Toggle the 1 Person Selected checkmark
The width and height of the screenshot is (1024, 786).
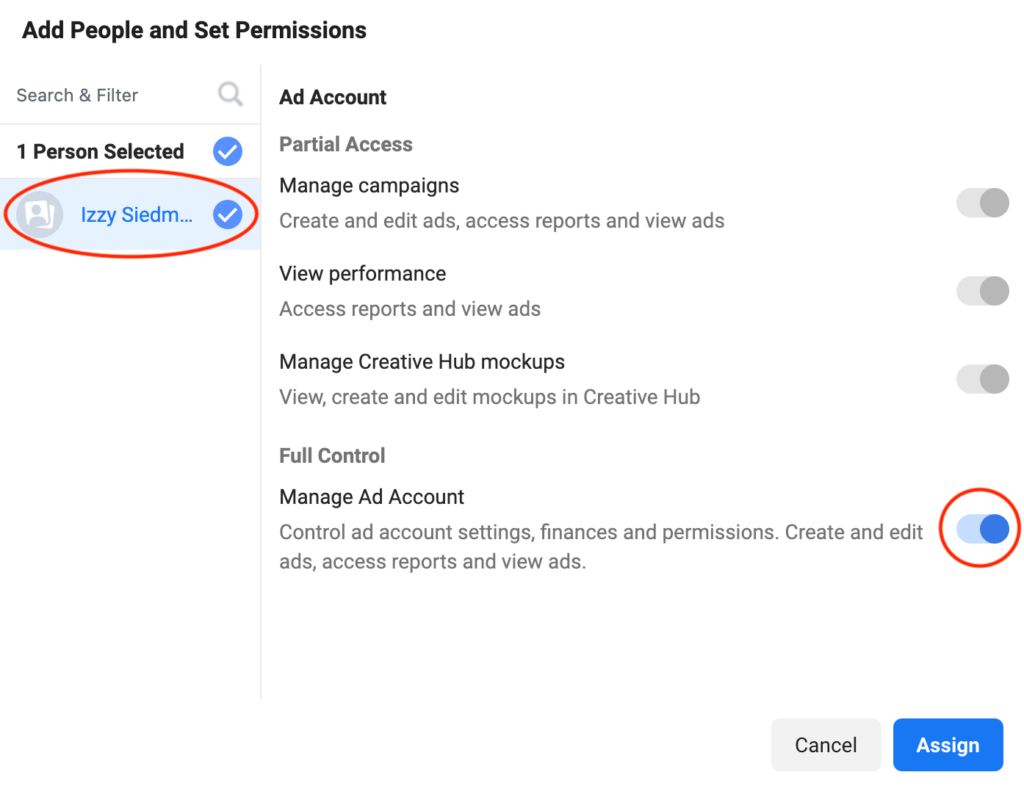(x=227, y=151)
